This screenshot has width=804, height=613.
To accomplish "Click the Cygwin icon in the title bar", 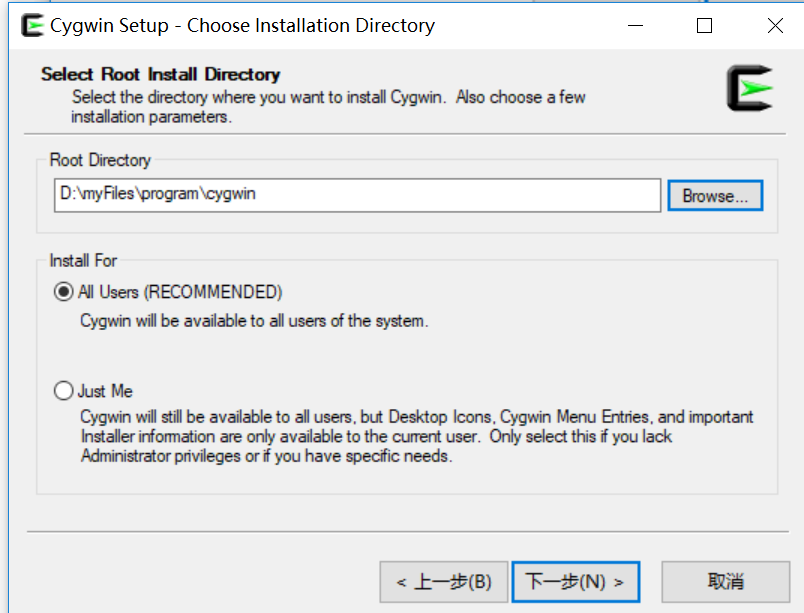I will (x=31, y=26).
